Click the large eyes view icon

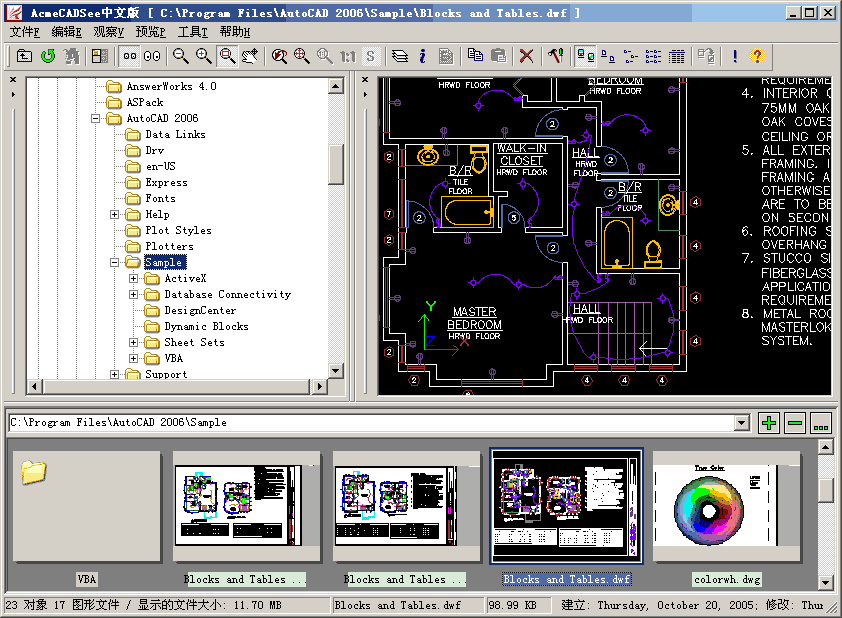(152, 56)
